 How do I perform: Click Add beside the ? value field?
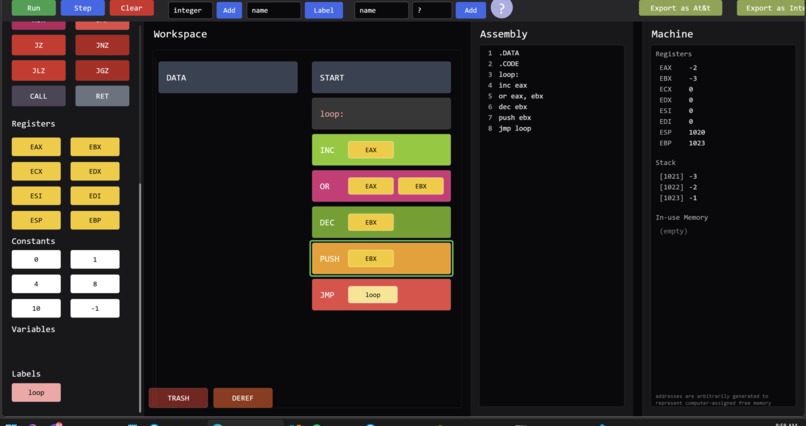point(470,10)
